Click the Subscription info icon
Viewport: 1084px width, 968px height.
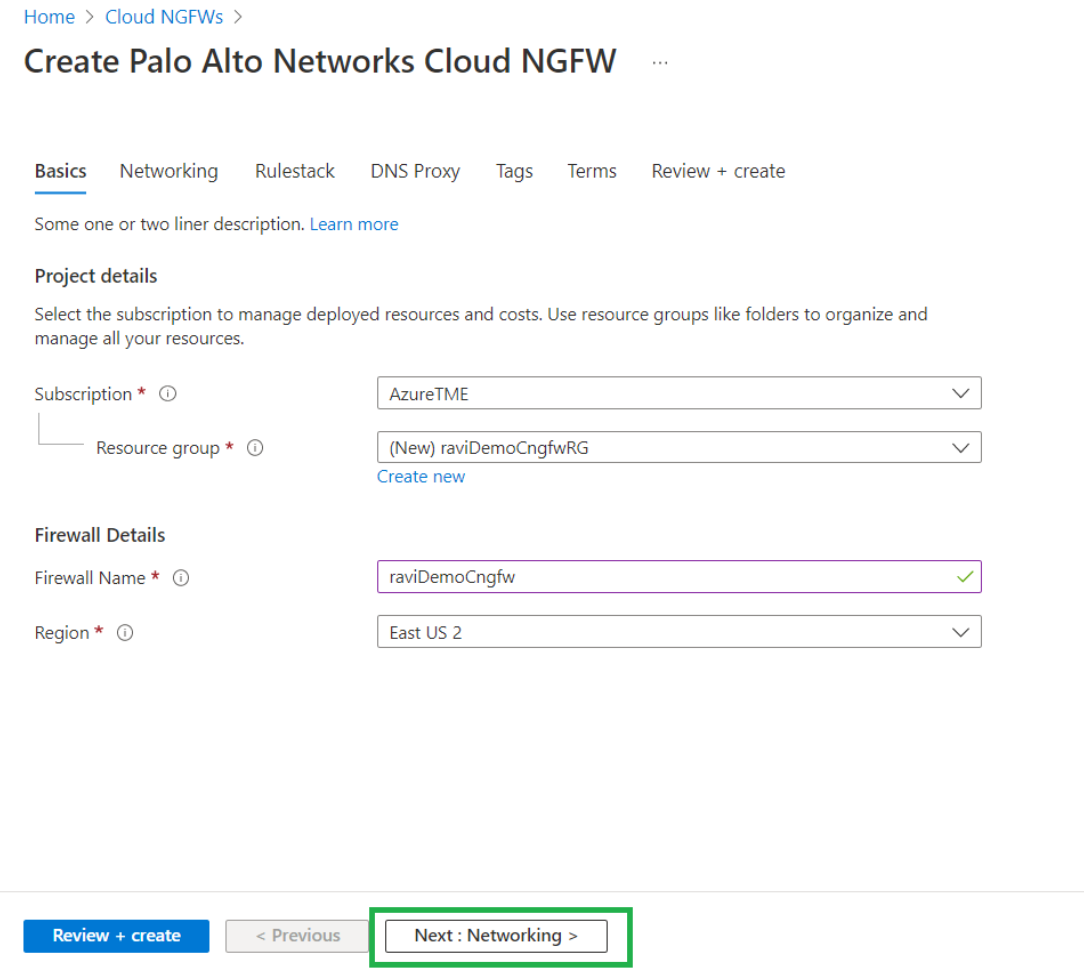(x=168, y=394)
